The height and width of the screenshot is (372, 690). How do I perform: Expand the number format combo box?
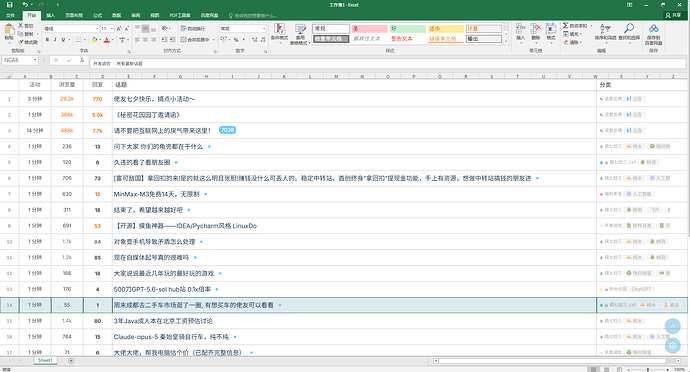click(264, 29)
